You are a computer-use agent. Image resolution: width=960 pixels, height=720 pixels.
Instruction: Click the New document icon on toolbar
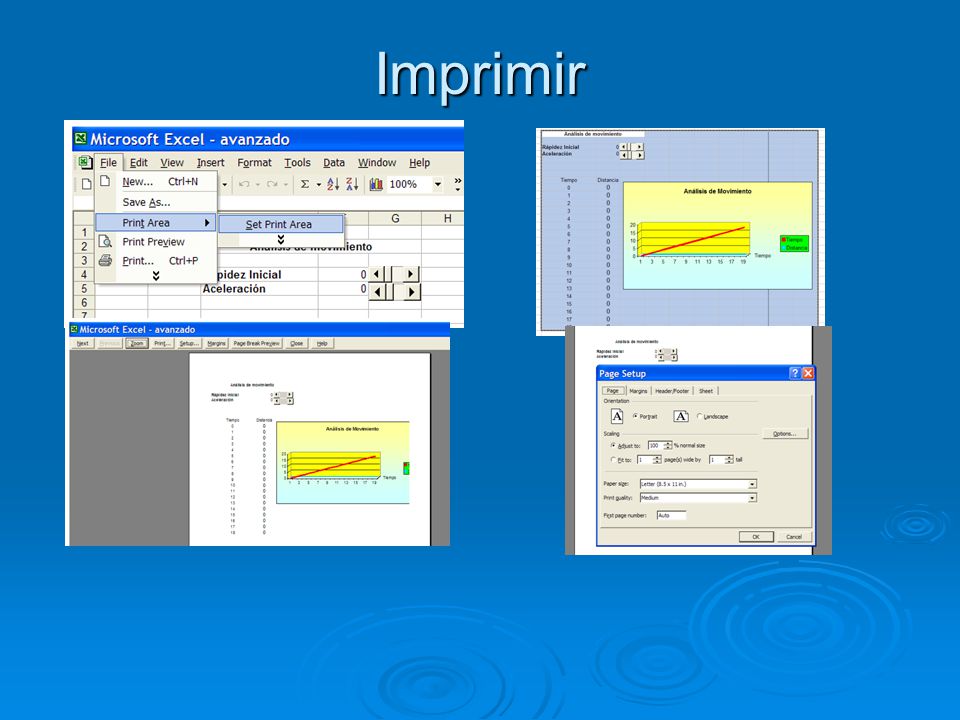point(86,184)
